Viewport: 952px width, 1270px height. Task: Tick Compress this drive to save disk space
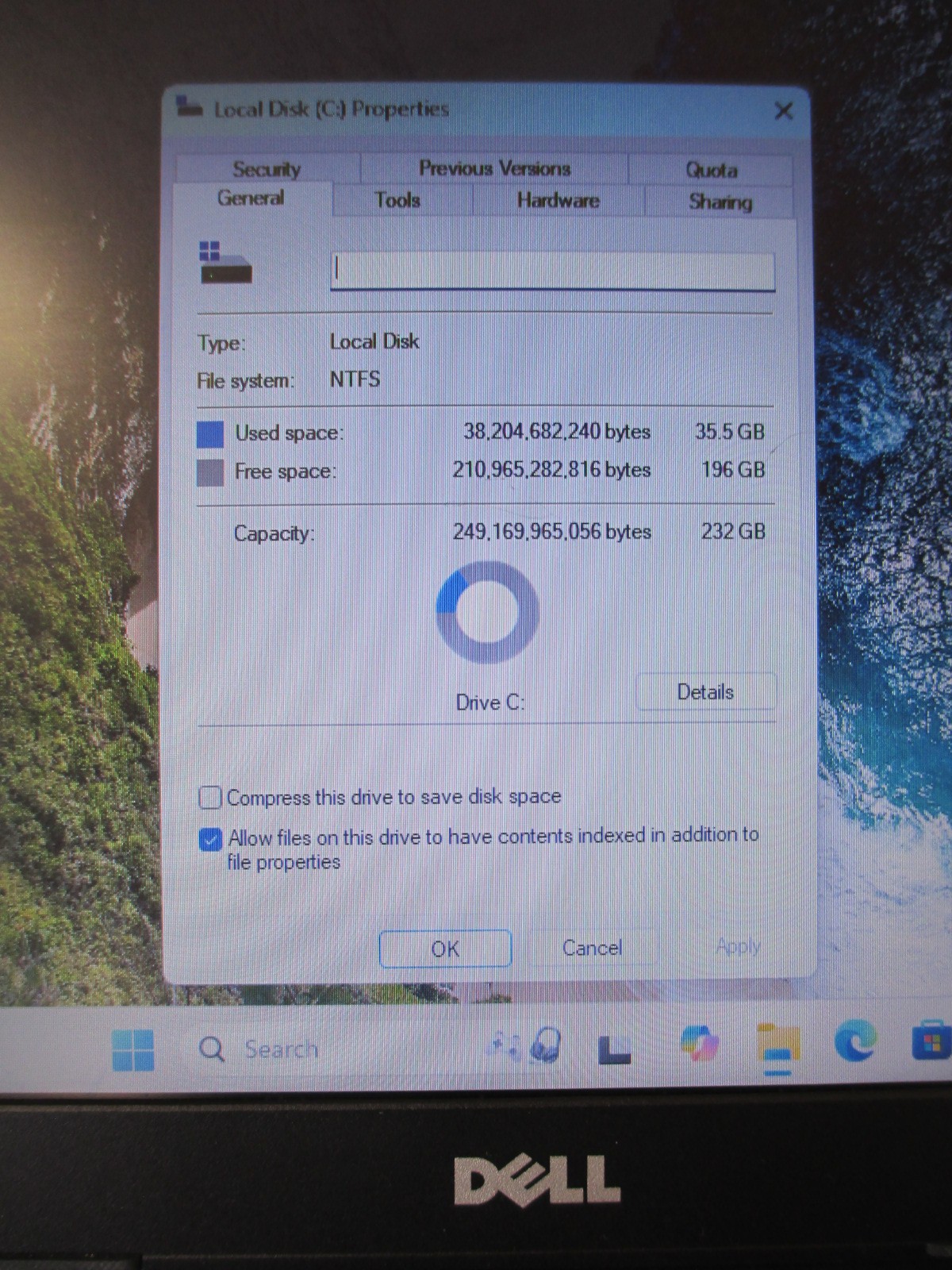pyautogui.click(x=210, y=797)
